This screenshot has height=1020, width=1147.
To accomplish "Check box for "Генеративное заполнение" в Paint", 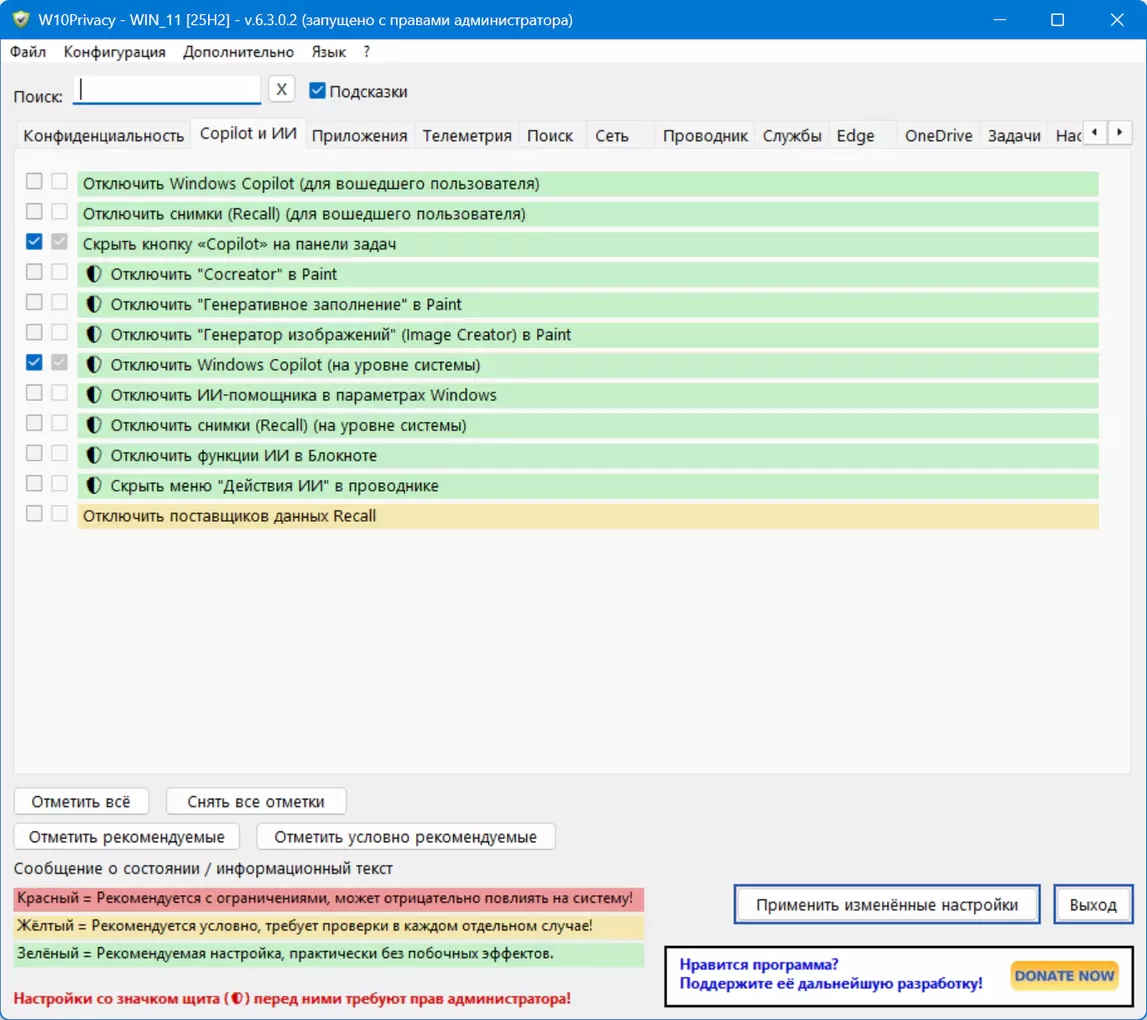I will [34, 302].
